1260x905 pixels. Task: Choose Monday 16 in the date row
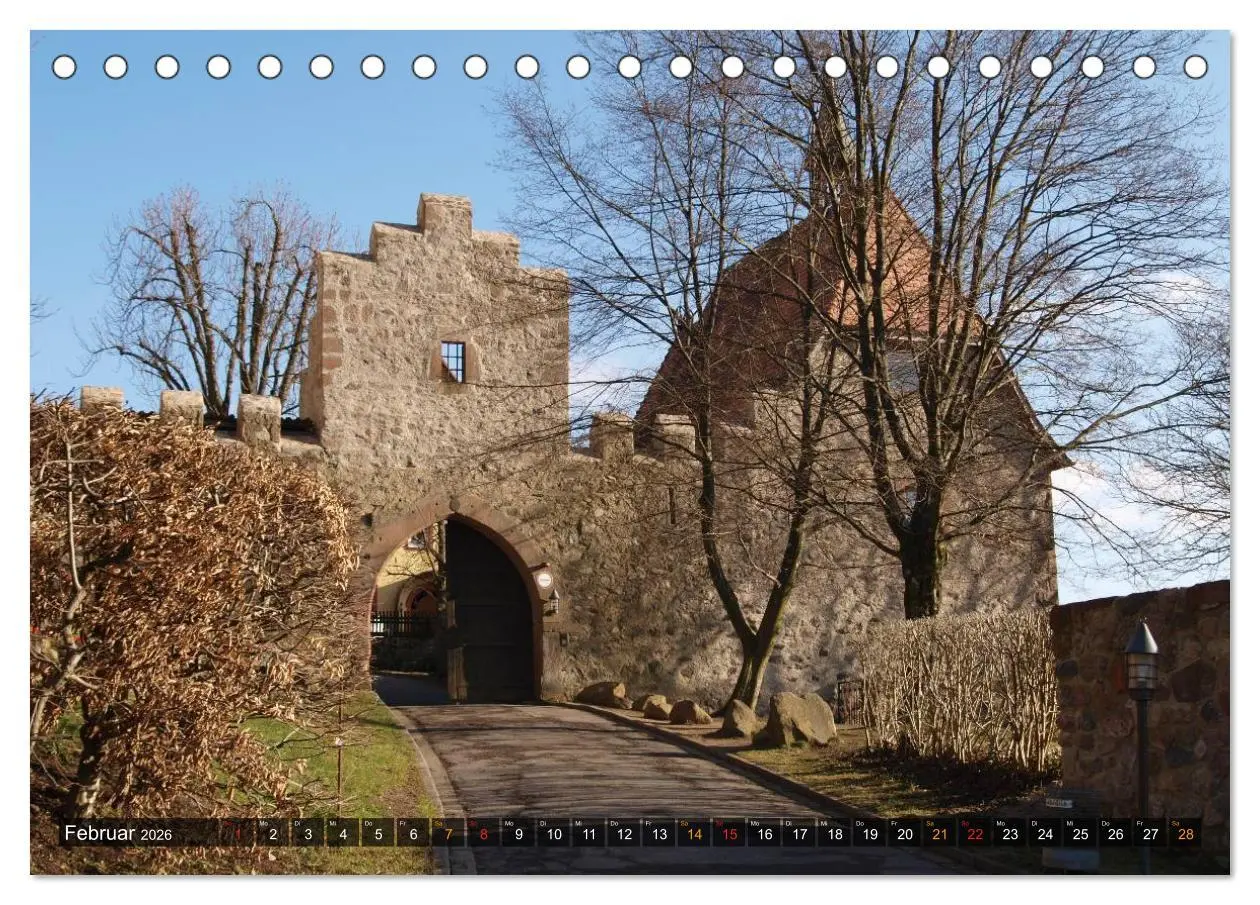tap(764, 833)
